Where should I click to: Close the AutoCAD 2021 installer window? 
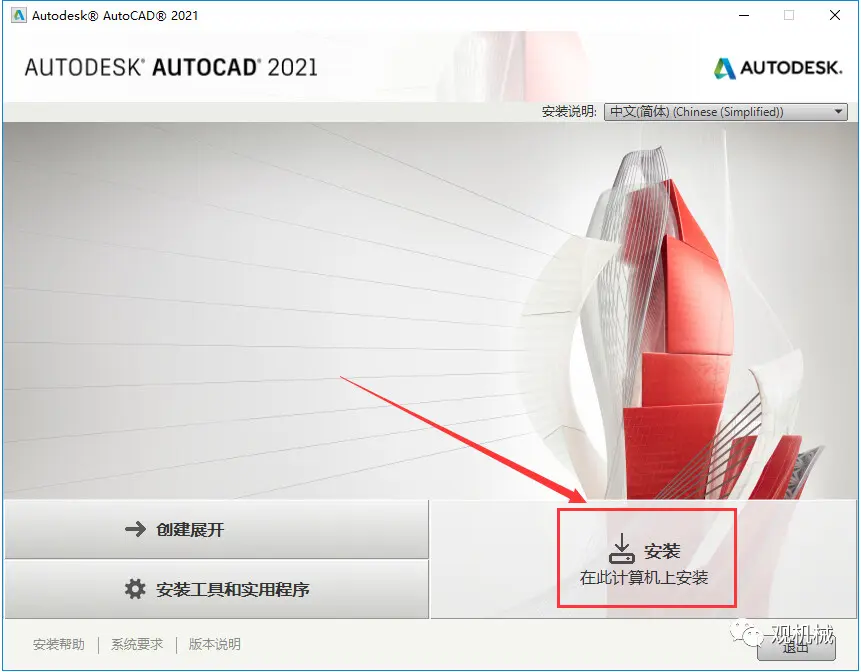[835, 15]
